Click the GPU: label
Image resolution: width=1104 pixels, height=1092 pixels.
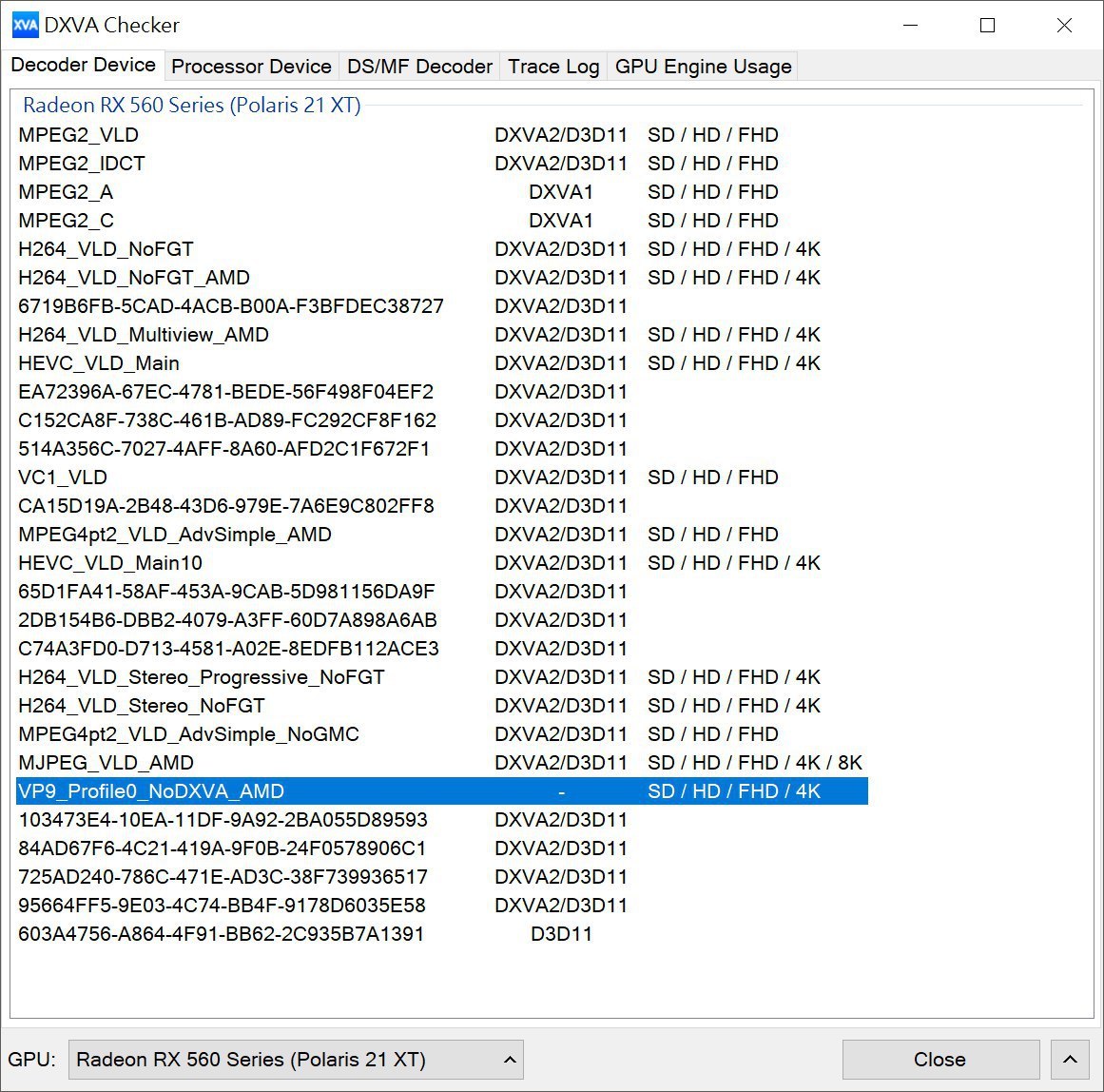click(31, 1060)
